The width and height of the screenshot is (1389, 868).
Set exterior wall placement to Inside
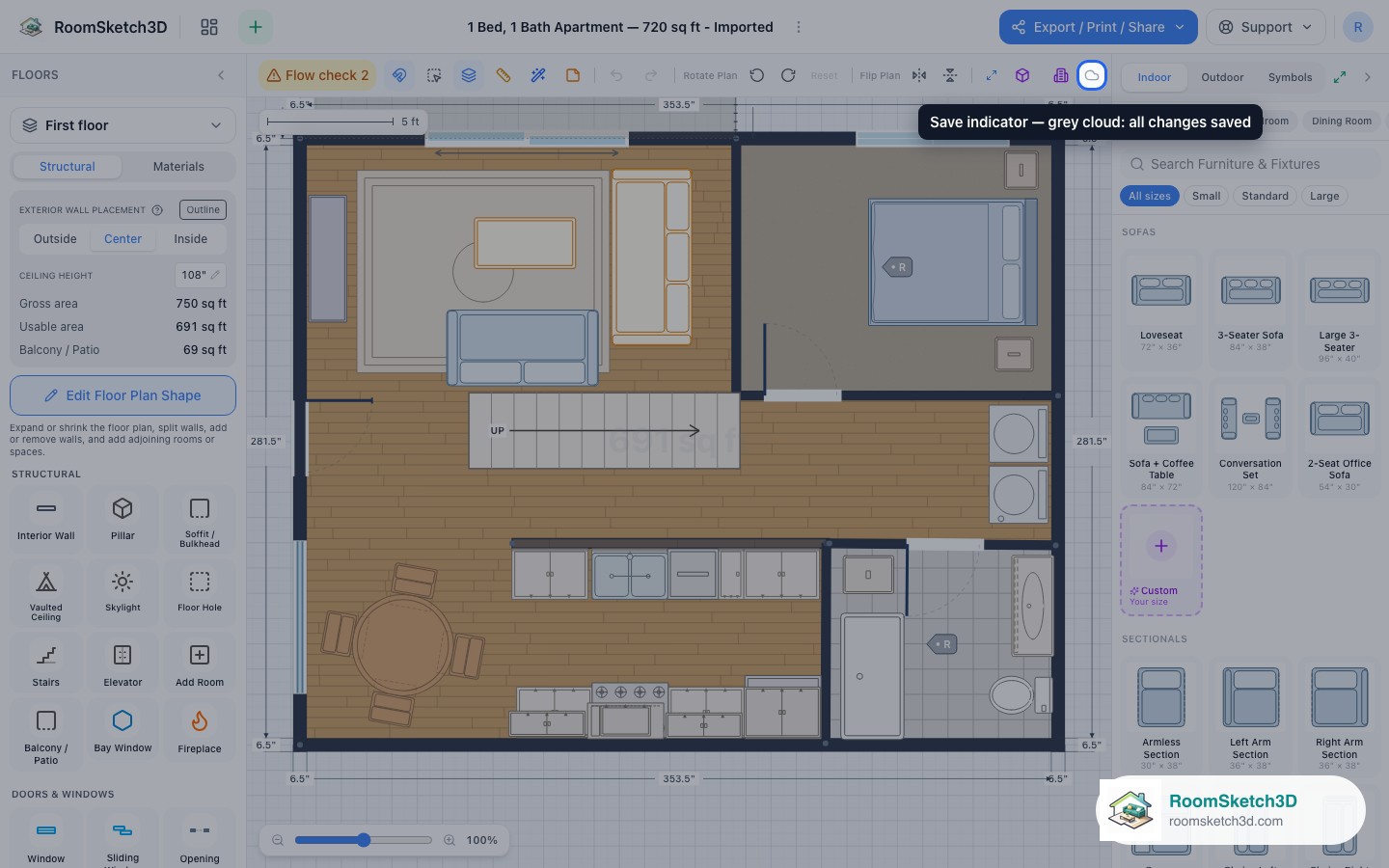[191, 239]
